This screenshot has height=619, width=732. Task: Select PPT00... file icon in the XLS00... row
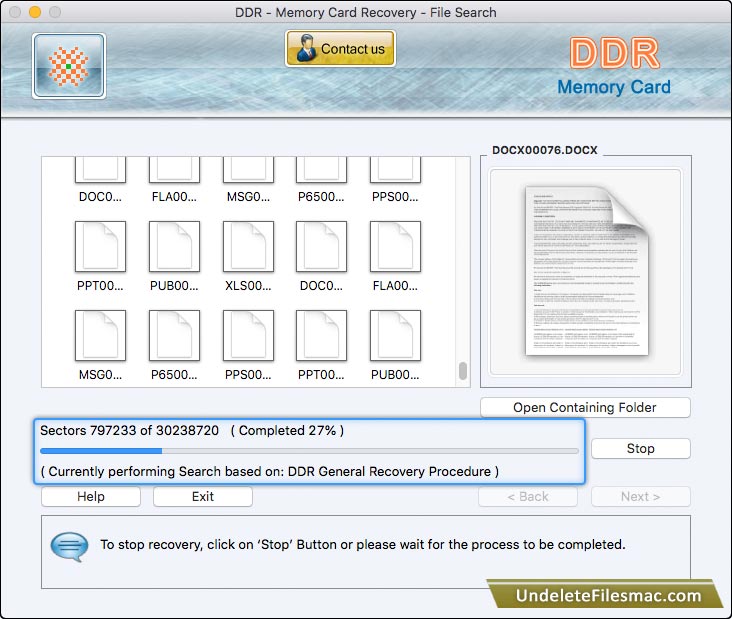(x=100, y=246)
